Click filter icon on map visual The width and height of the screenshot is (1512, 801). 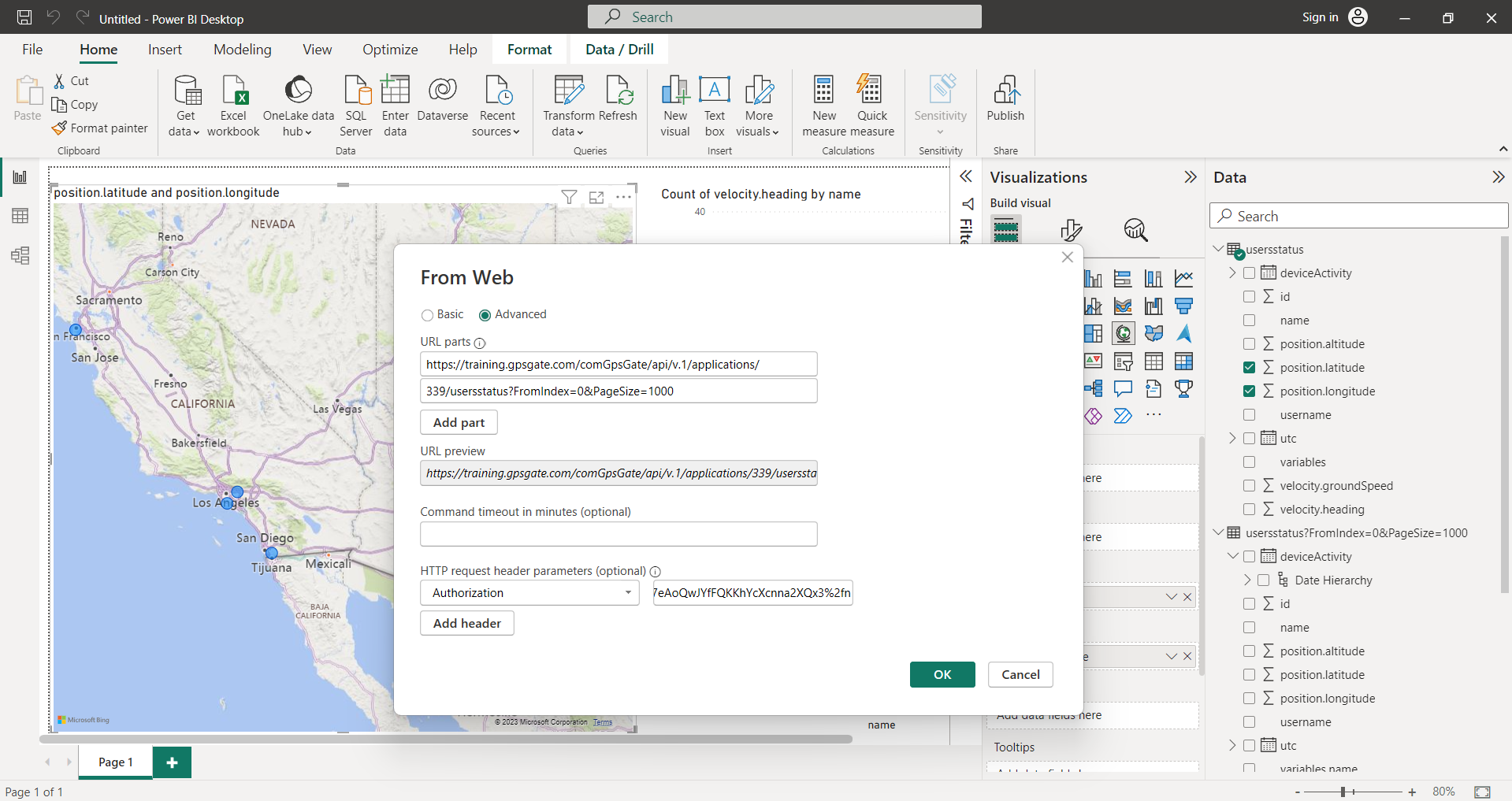(569, 197)
